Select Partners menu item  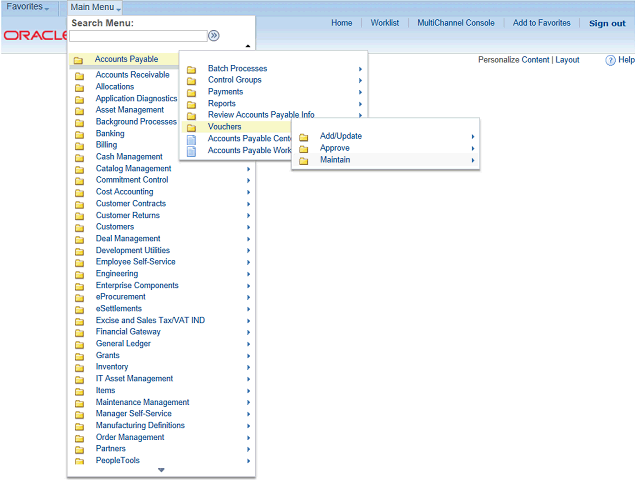(111, 449)
